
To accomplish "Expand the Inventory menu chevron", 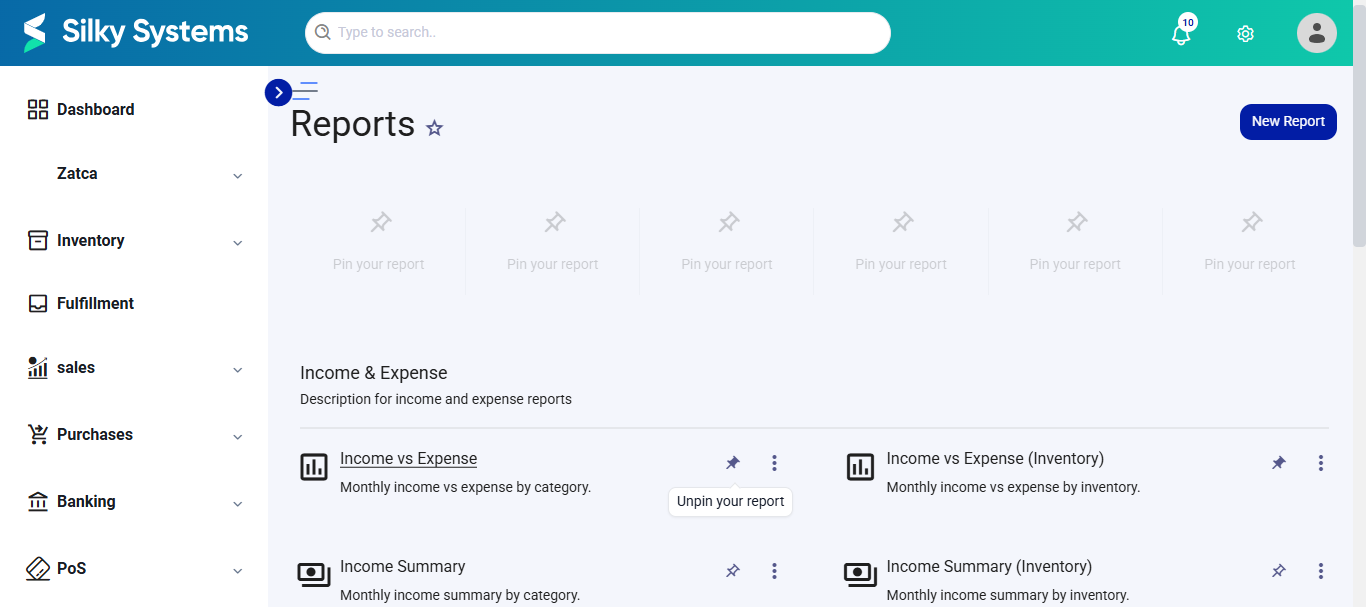I will coord(238,243).
